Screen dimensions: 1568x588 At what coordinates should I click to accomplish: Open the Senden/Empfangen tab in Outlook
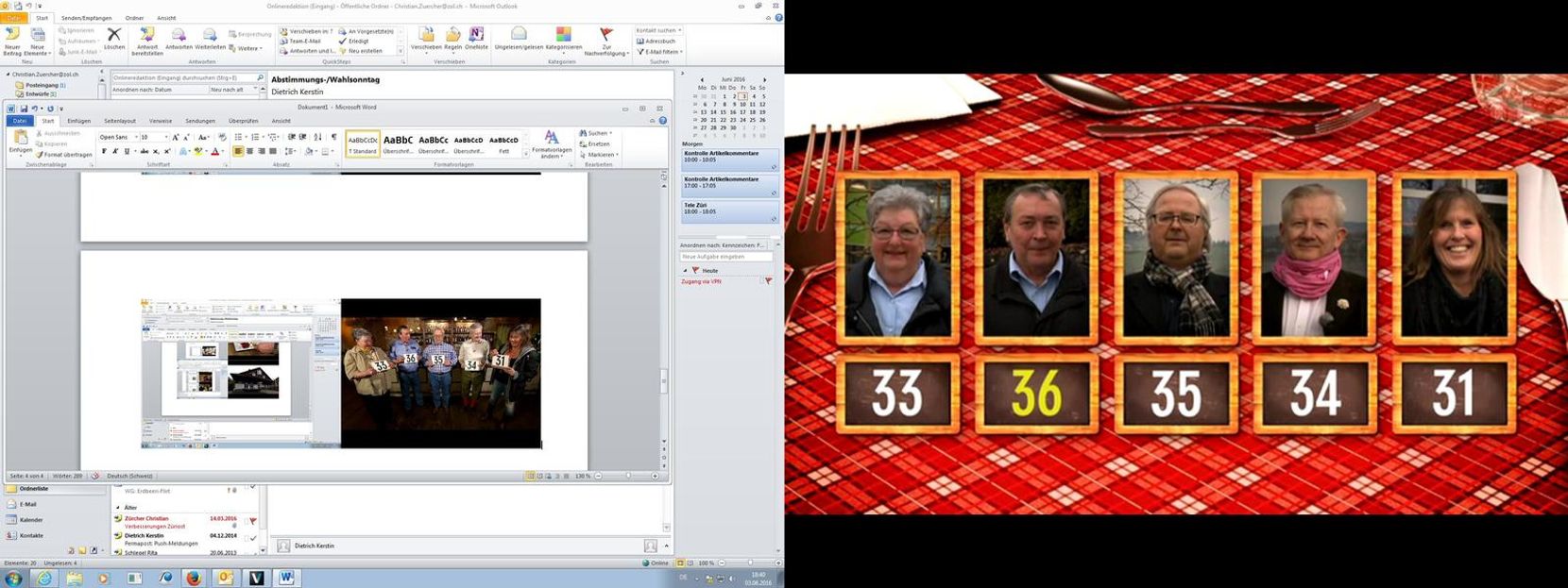[86, 18]
